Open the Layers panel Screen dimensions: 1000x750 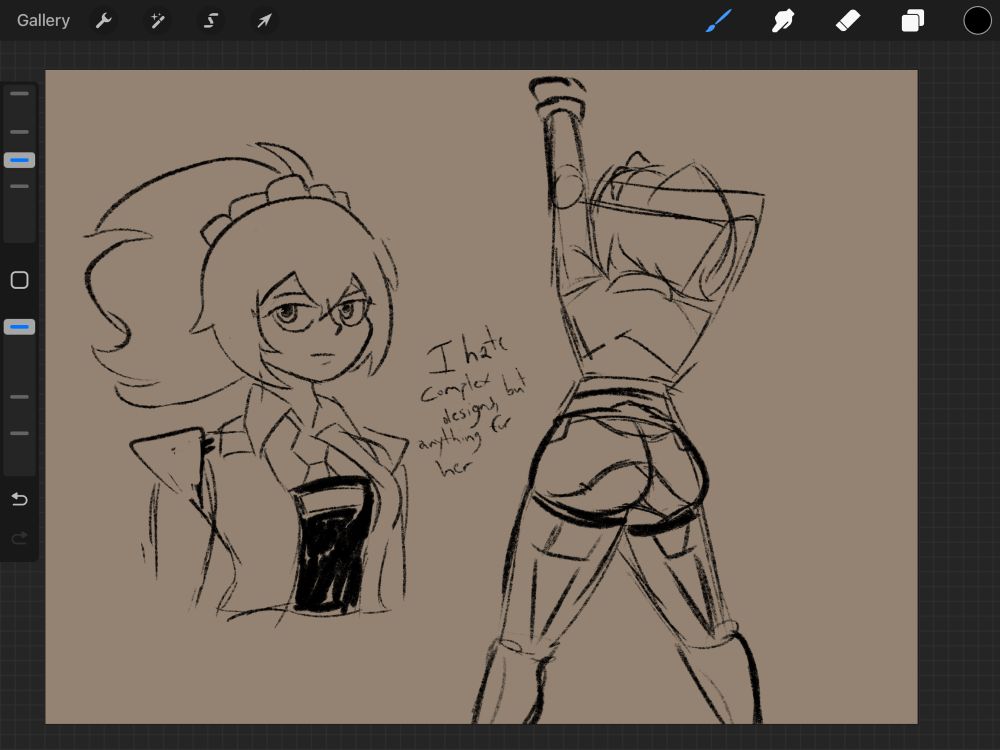tap(913, 21)
